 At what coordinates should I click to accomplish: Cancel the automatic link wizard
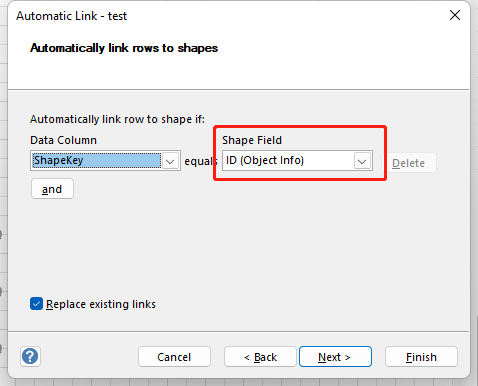(174, 357)
